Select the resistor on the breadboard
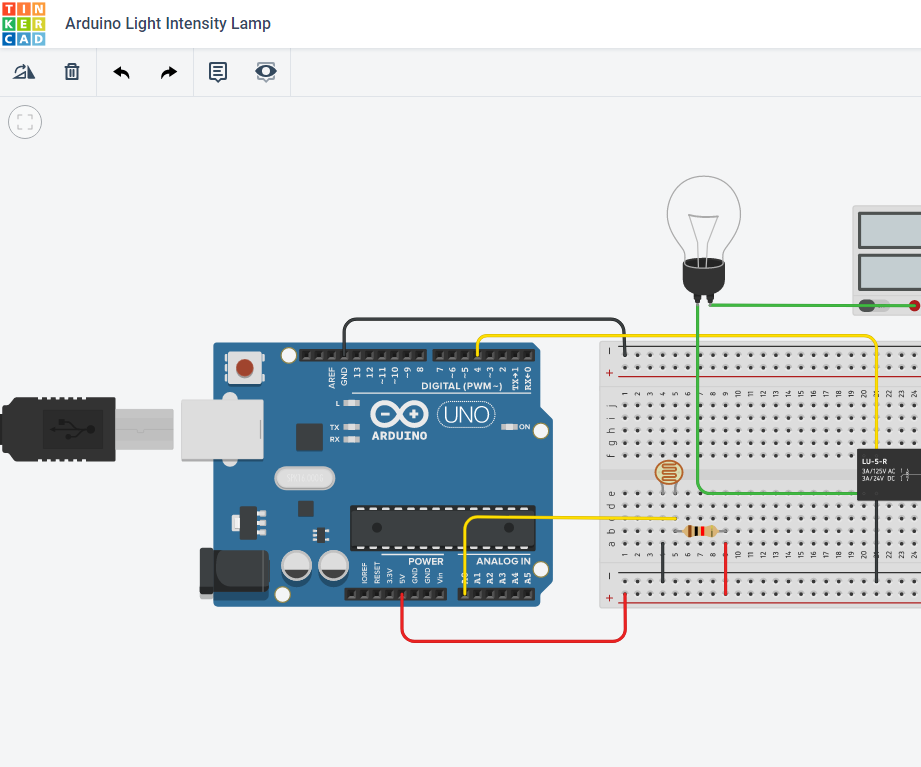The image size is (921, 767). click(x=698, y=531)
